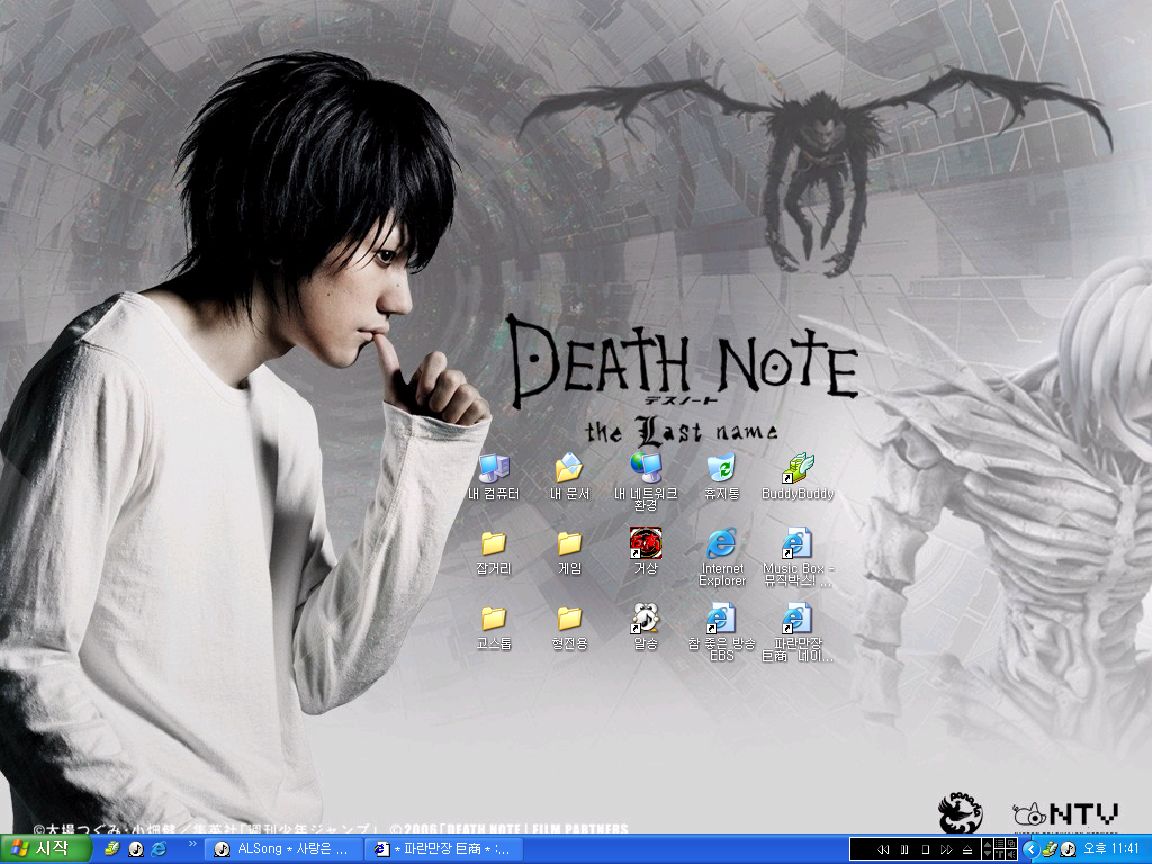
Task: Toggle mute speaker in ALSong deskband
Action: click(x=1012, y=854)
